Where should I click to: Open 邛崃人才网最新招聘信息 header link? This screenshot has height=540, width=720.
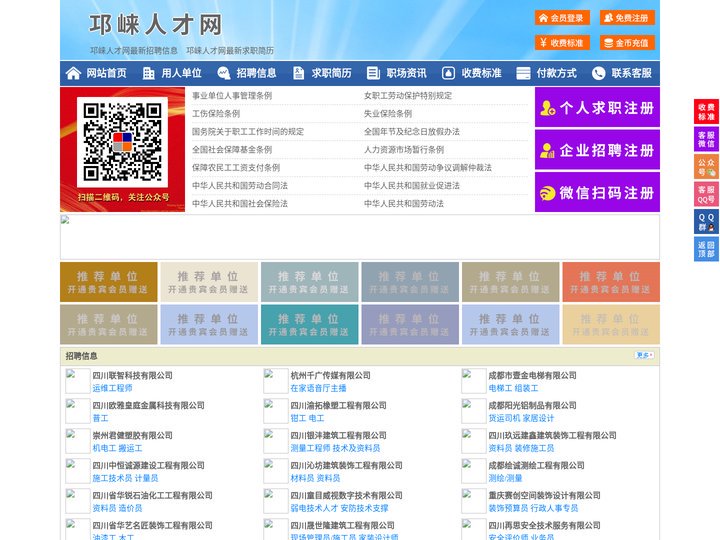point(134,51)
